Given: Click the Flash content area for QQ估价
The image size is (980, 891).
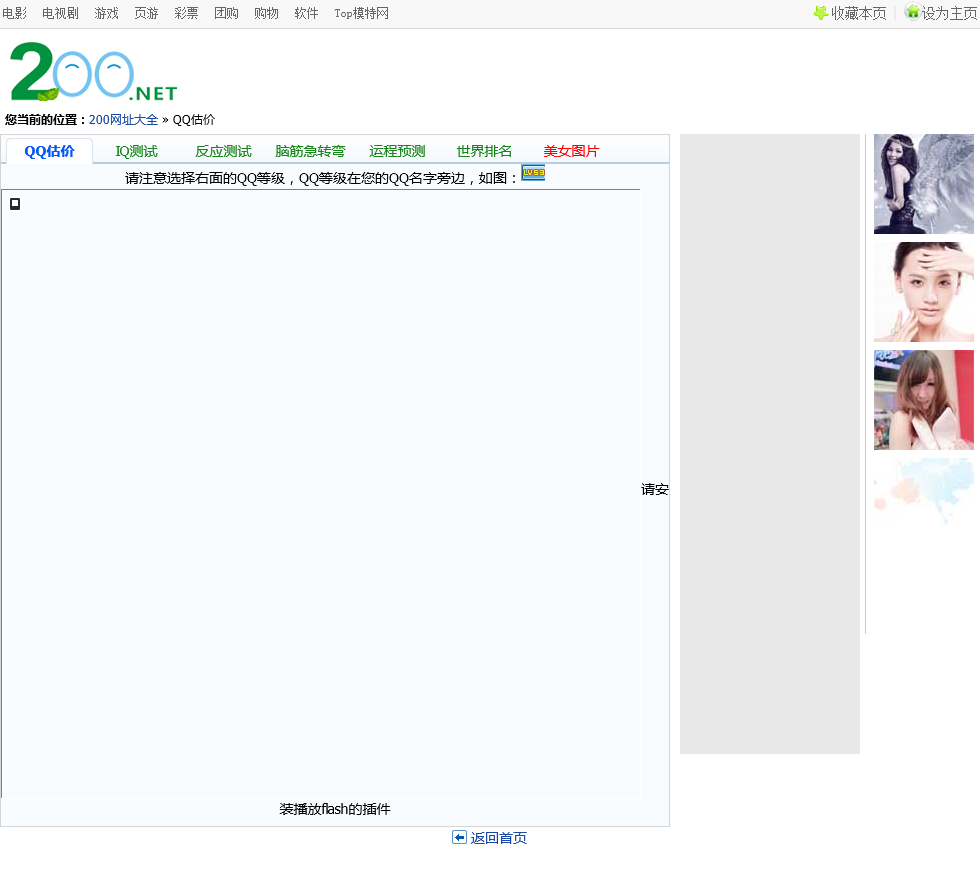Looking at the screenshot, I should (321, 494).
